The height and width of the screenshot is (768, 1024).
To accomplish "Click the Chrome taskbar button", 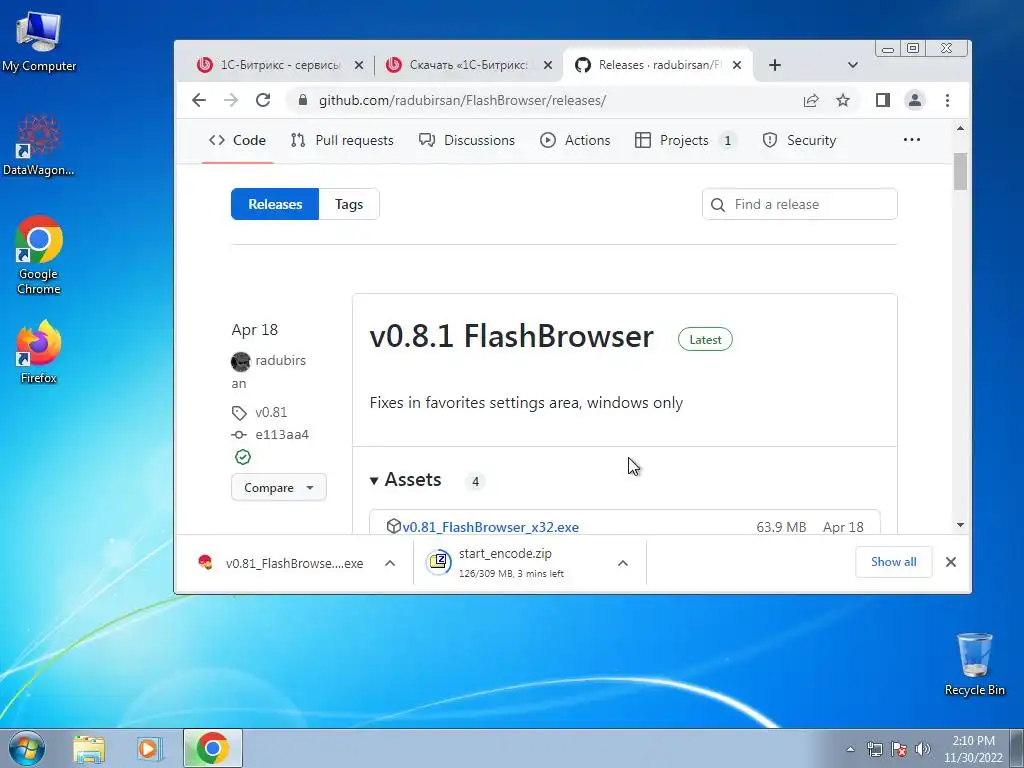I will 212,748.
